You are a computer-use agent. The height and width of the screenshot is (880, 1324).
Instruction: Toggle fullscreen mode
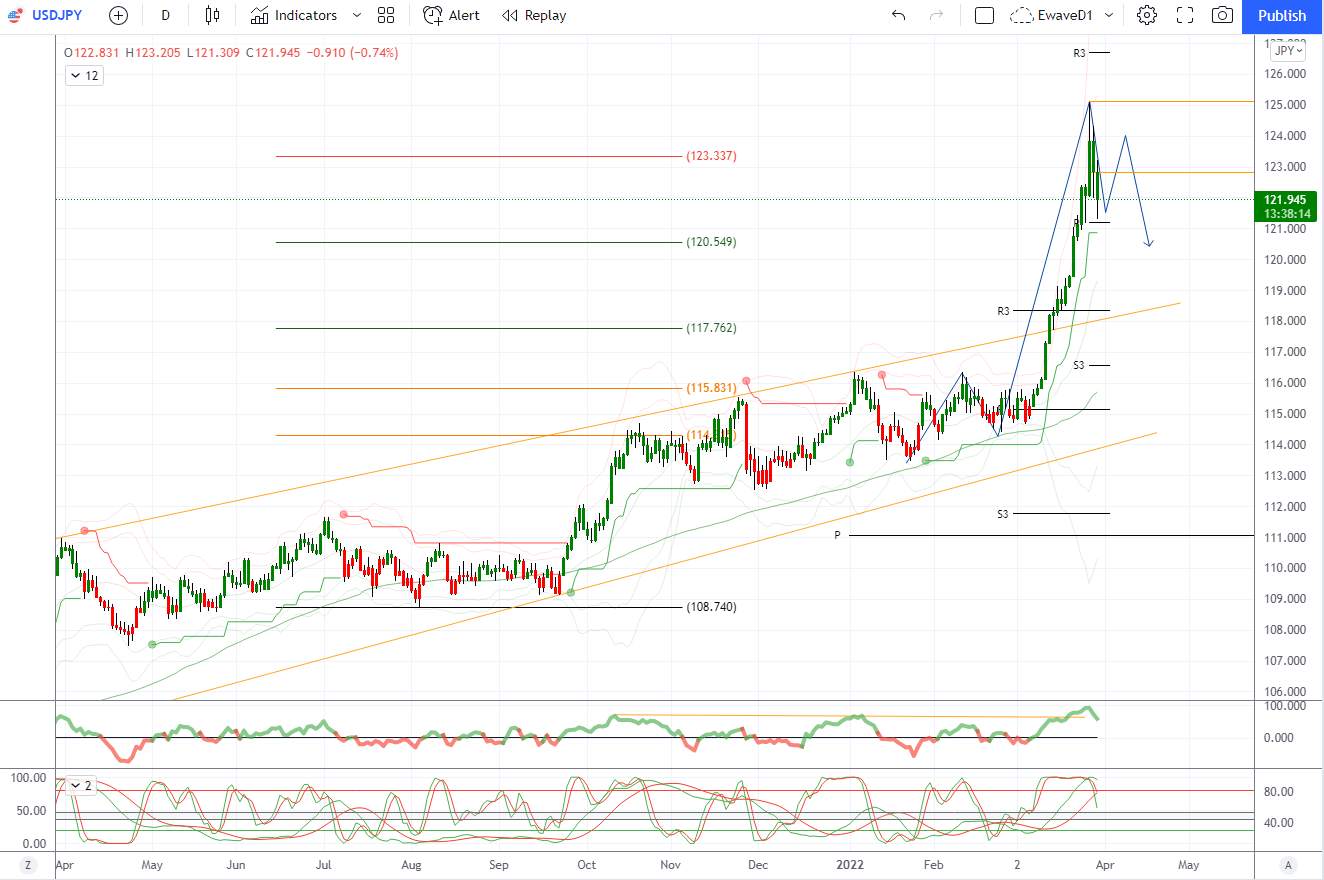(1185, 15)
